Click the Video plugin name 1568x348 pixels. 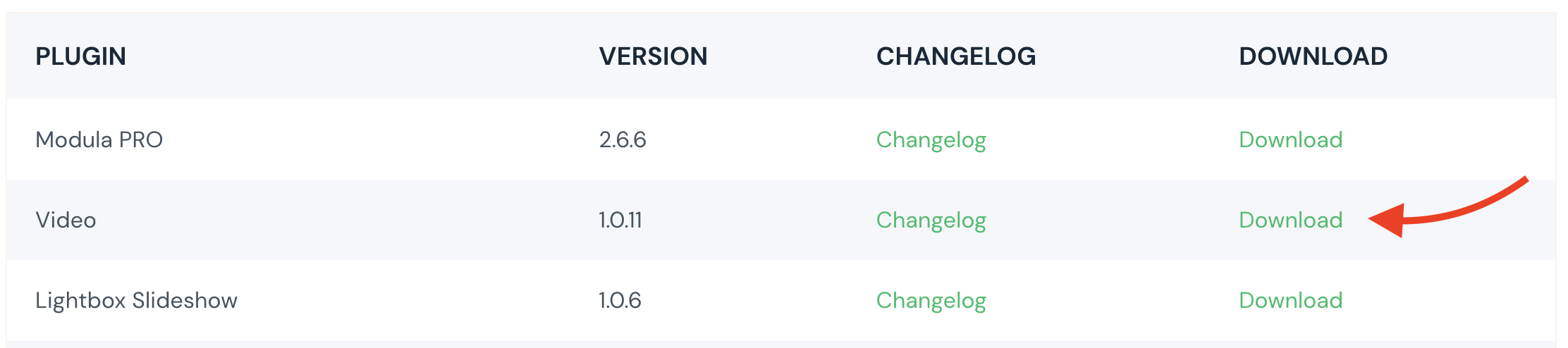coord(66,220)
